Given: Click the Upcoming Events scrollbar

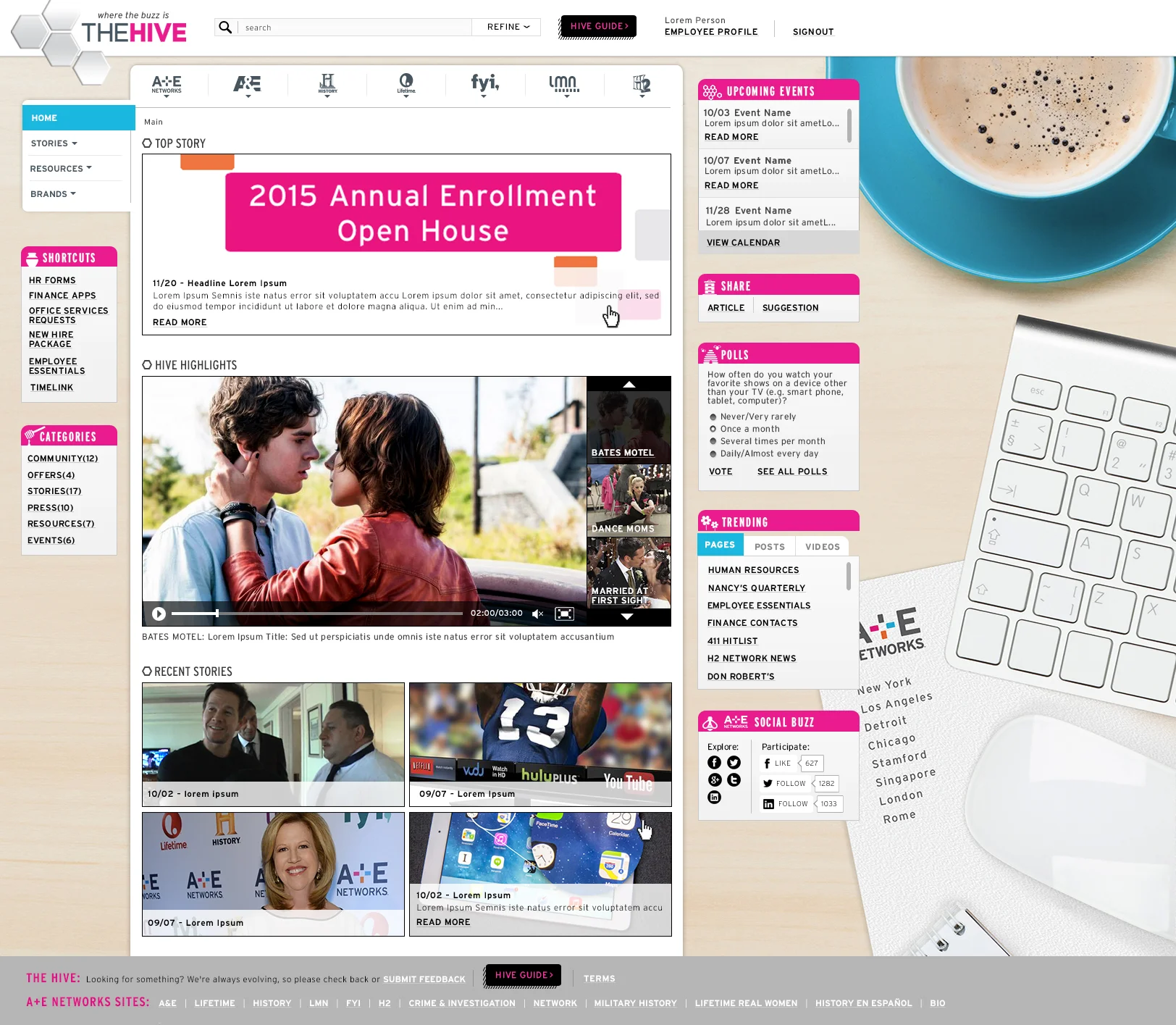Looking at the screenshot, I should click(x=849, y=125).
